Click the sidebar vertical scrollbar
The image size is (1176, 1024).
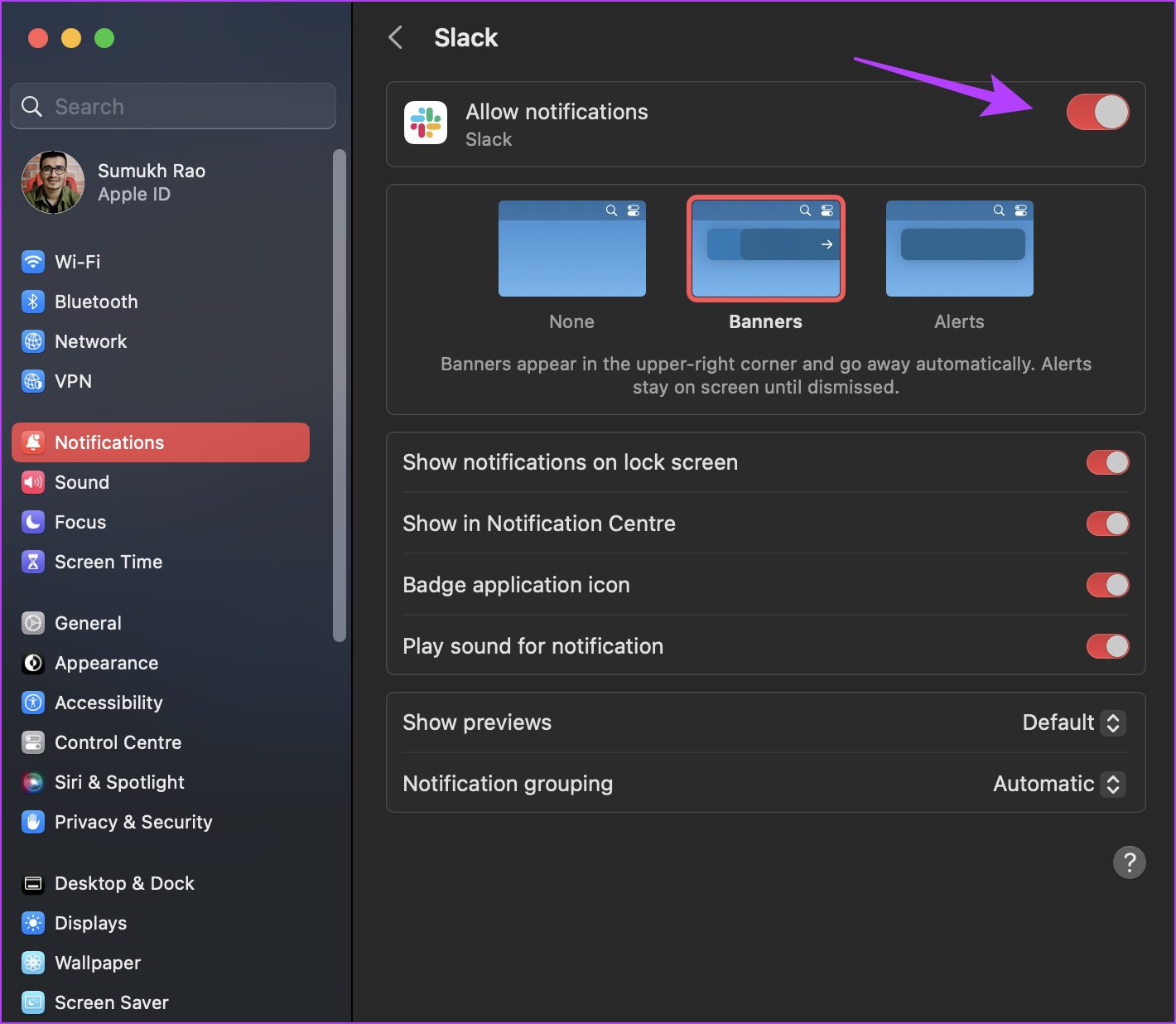339,395
